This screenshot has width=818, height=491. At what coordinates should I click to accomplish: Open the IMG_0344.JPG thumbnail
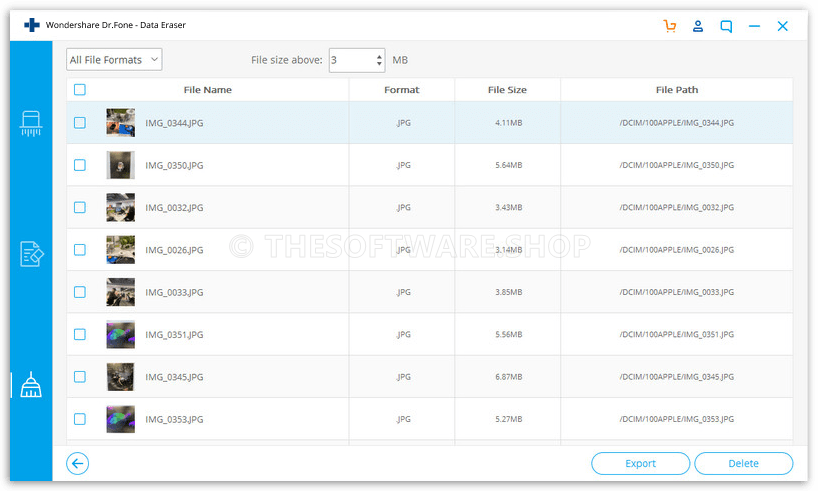pos(121,123)
